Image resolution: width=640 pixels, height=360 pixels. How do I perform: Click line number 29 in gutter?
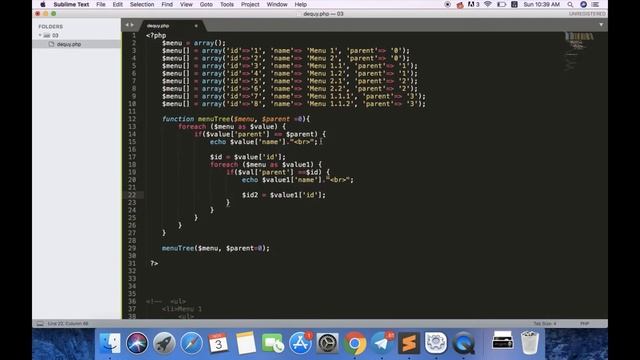point(132,248)
